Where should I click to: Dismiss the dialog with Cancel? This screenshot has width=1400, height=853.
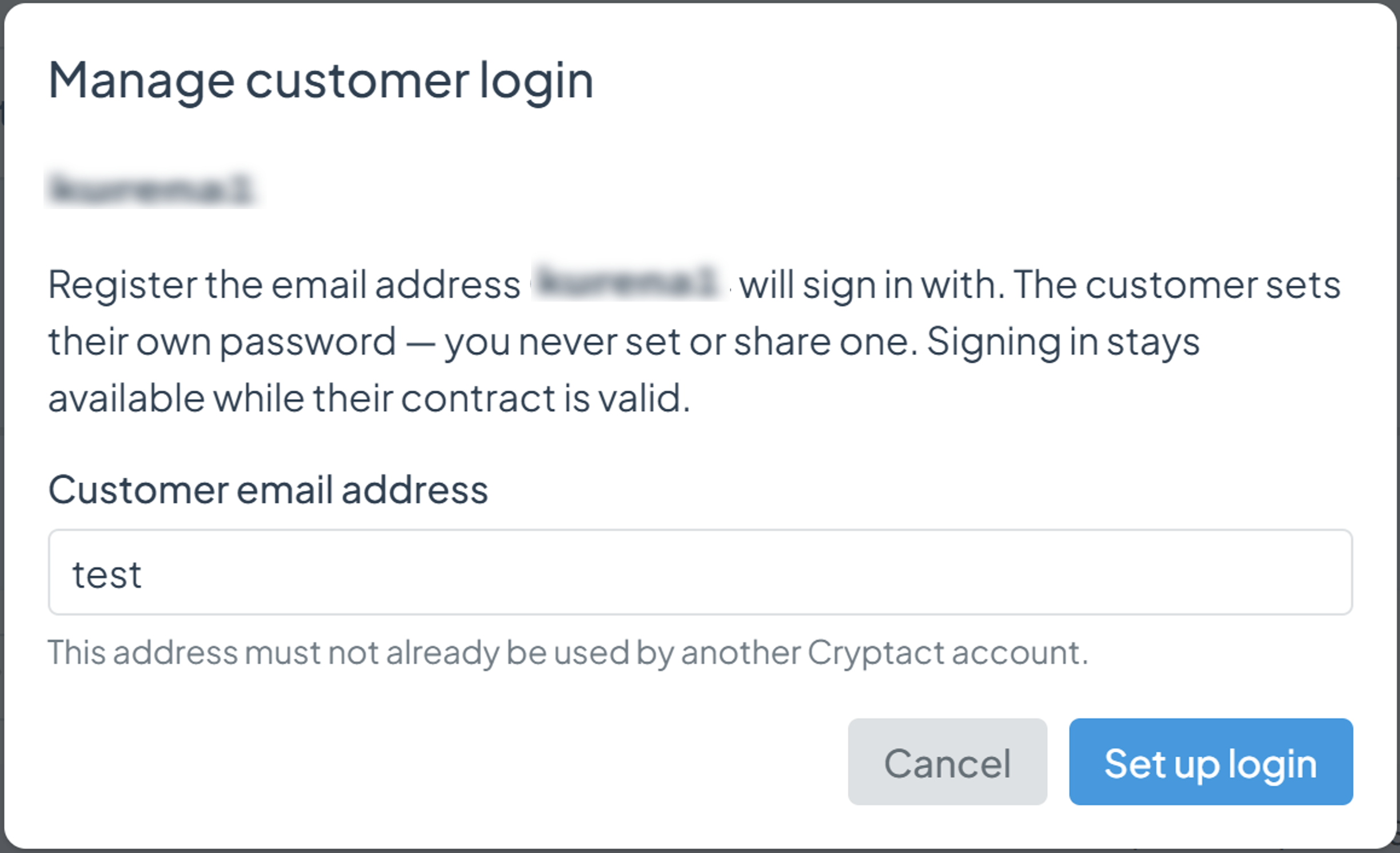947,762
